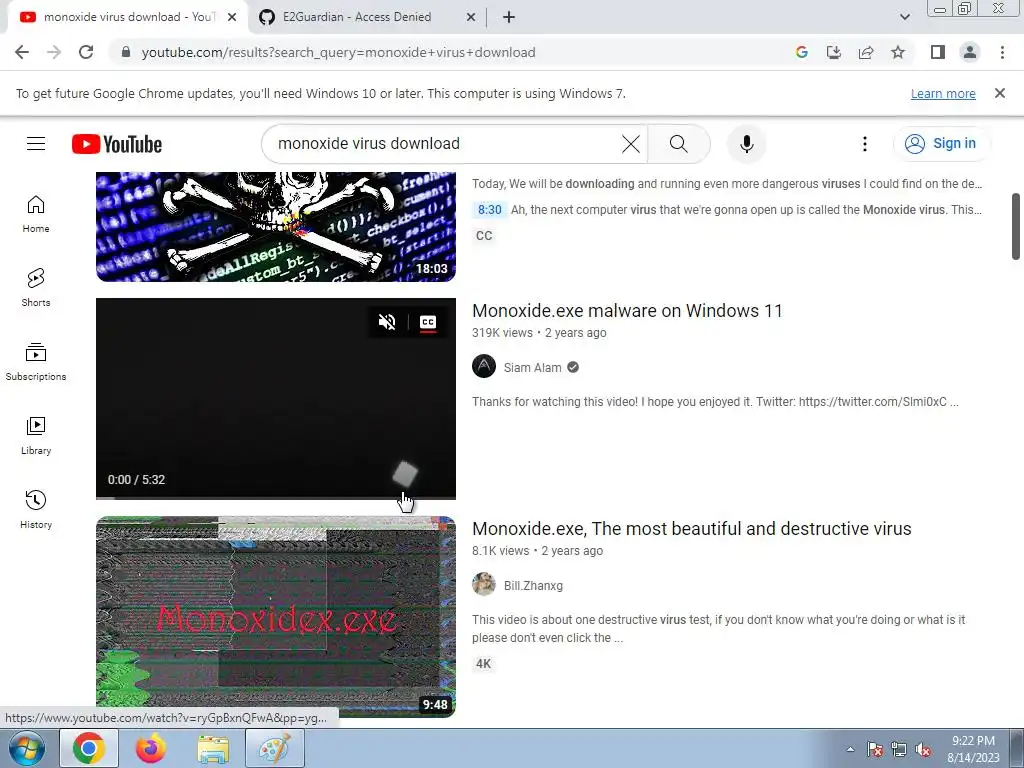Click the Chrome taskbar icon

coord(89,748)
